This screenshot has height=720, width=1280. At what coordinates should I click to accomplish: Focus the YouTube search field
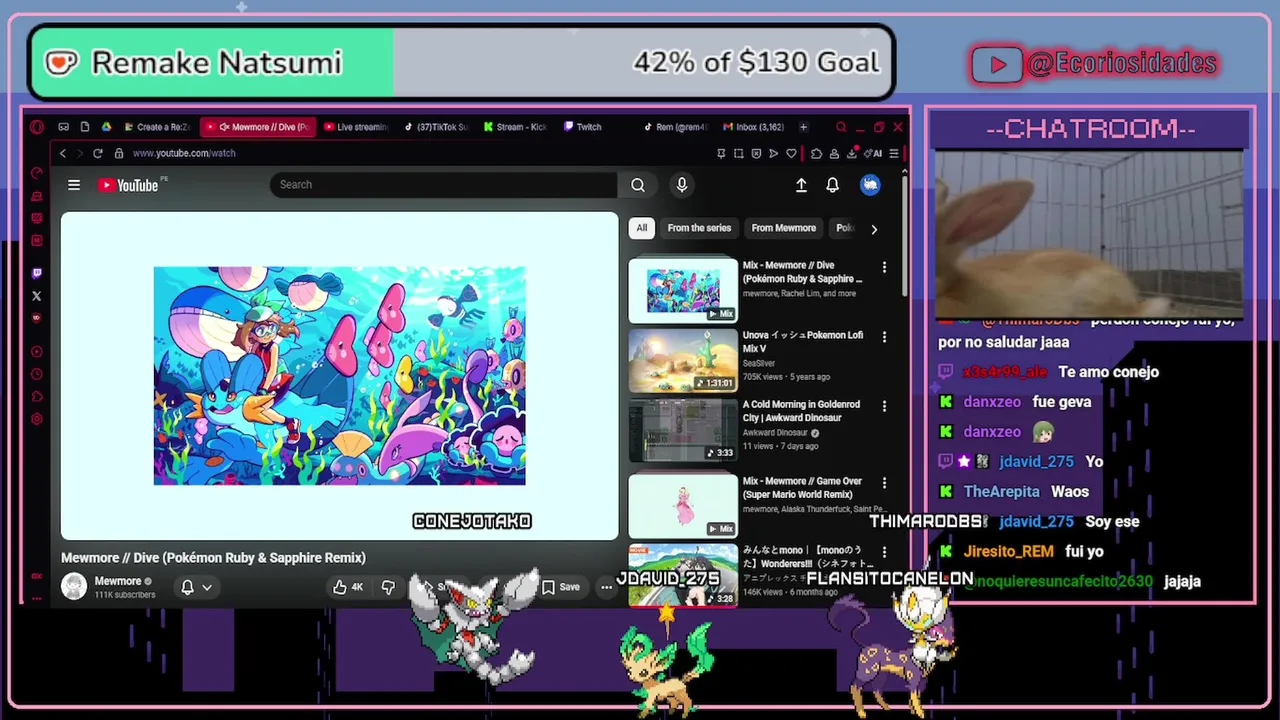pos(444,185)
